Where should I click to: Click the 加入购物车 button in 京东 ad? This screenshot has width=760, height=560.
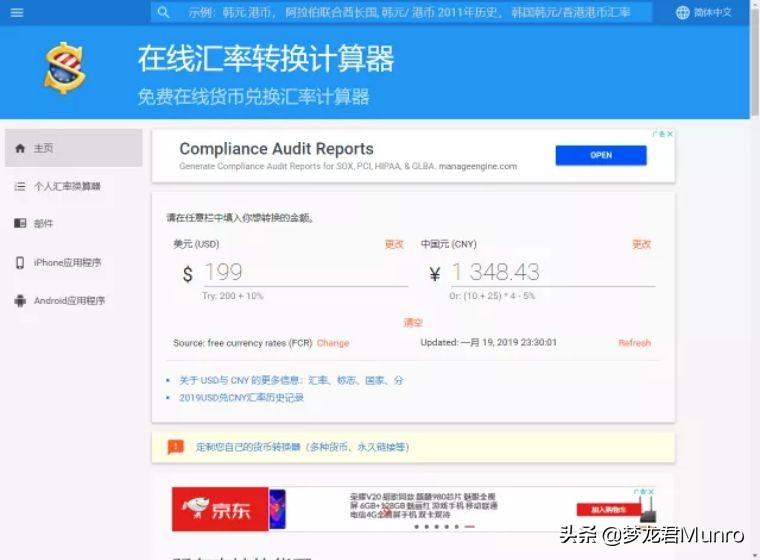coord(608,510)
